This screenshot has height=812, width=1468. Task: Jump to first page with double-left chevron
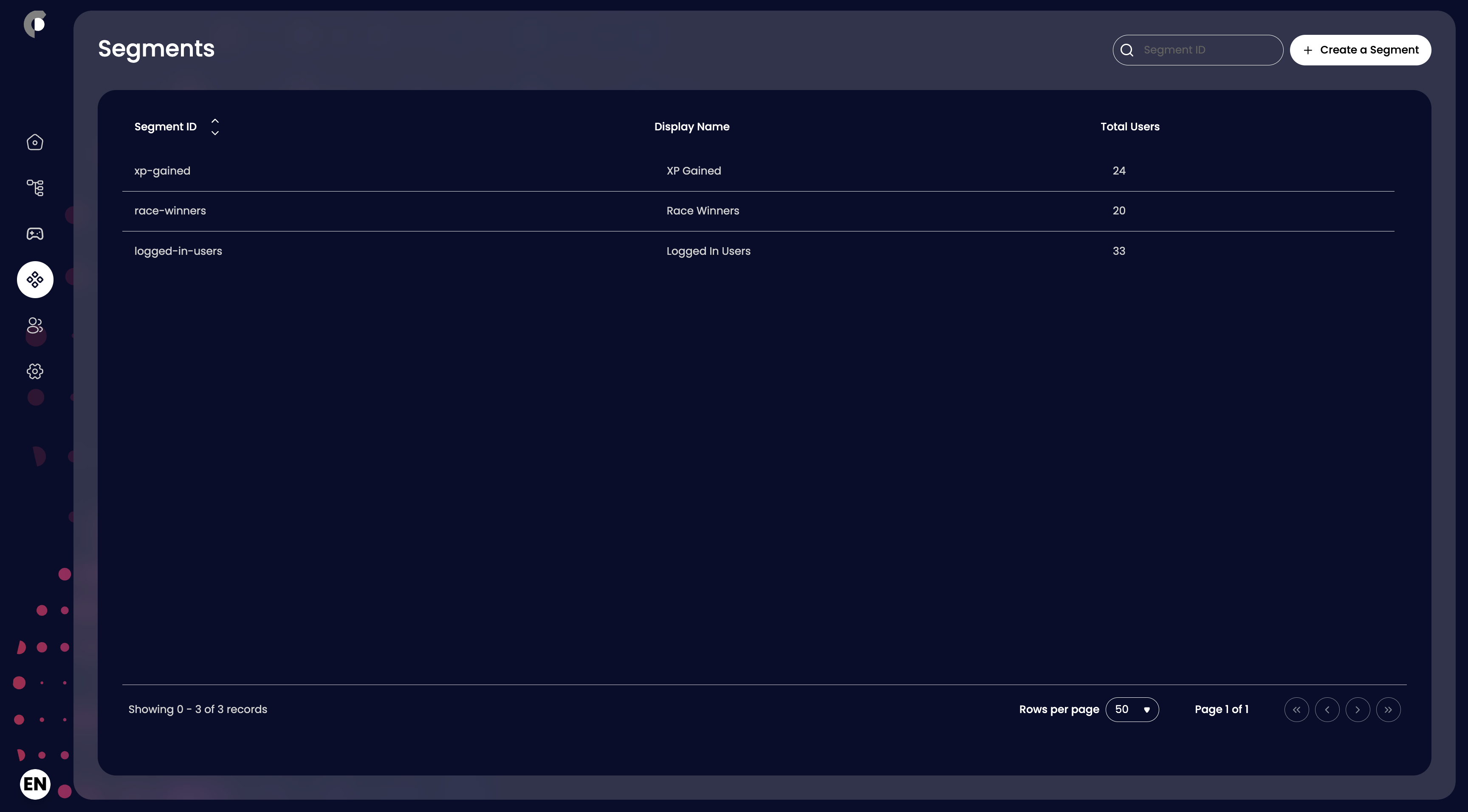point(1296,709)
